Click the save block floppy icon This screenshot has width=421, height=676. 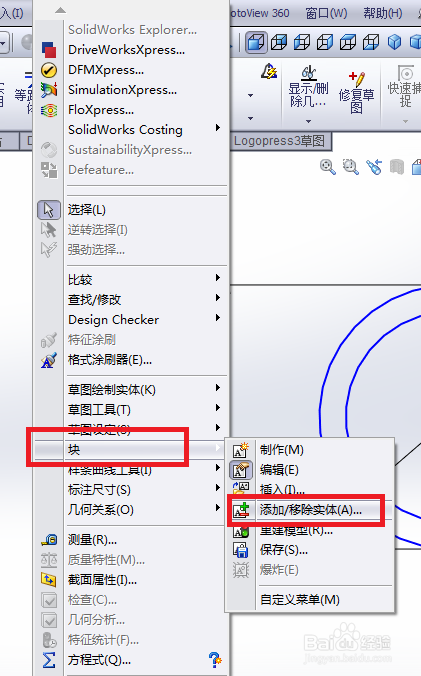pos(241,550)
